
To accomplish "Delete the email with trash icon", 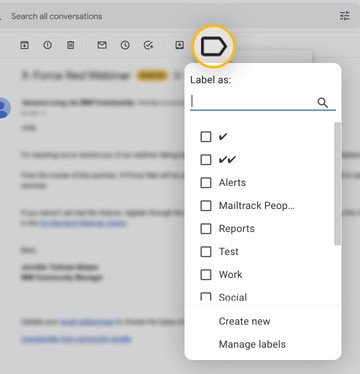I will (x=71, y=45).
